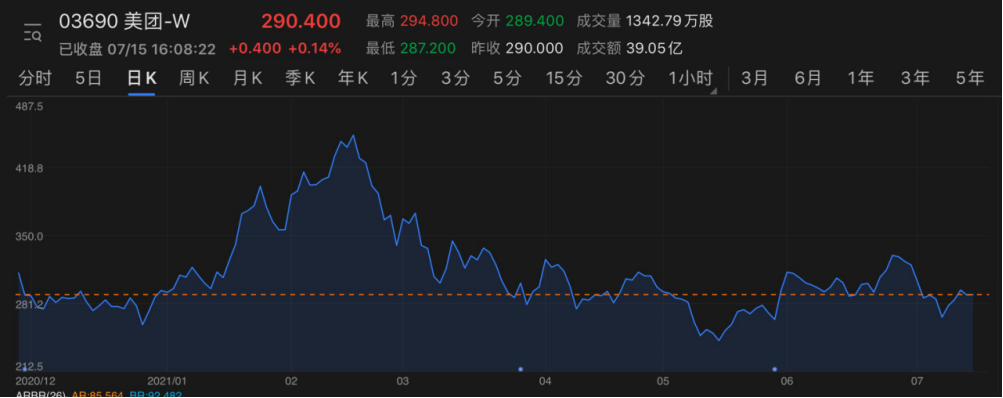Set chart range to 5年
Screen dimensions: 1003x398
pyautogui.click(x=970, y=79)
